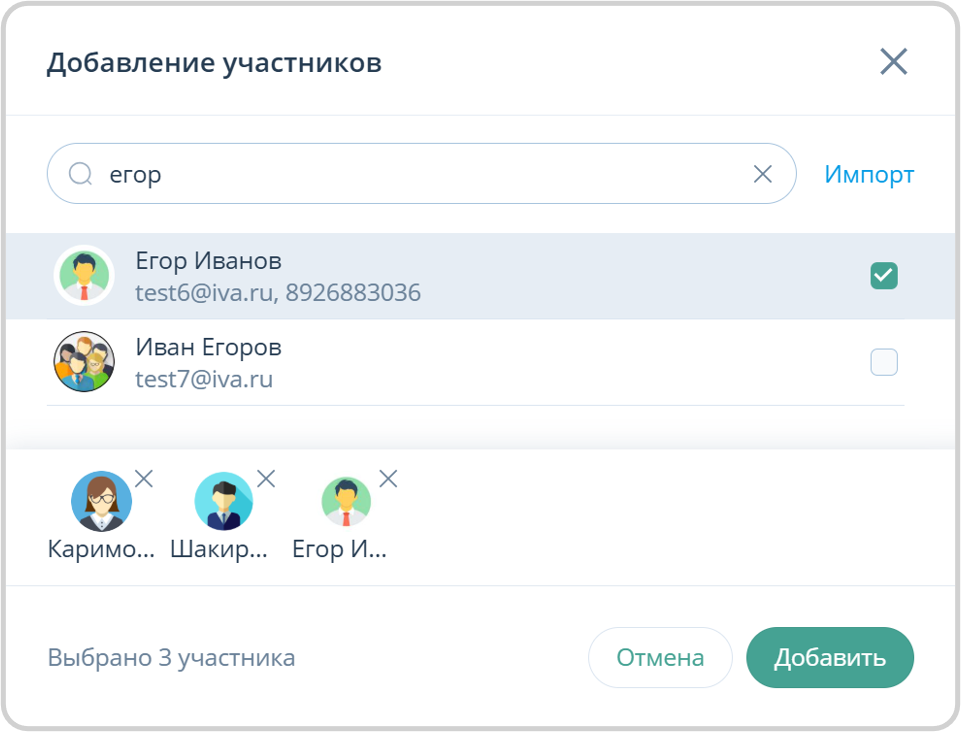Remove Егор И... from selected participants
The width and height of the screenshot is (961, 732).
coord(388,479)
